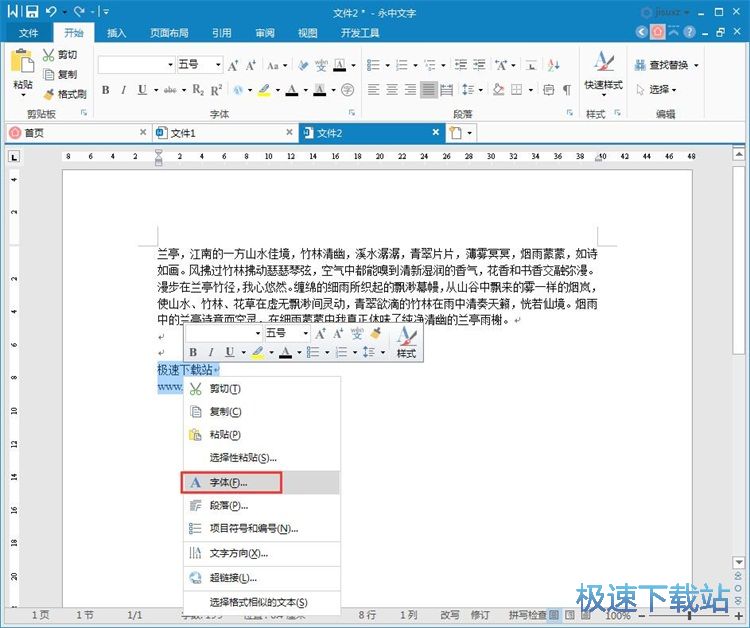Cut selection with 剪切 ribbon button
Image resolution: width=750 pixels, height=628 pixels.
pos(60,55)
